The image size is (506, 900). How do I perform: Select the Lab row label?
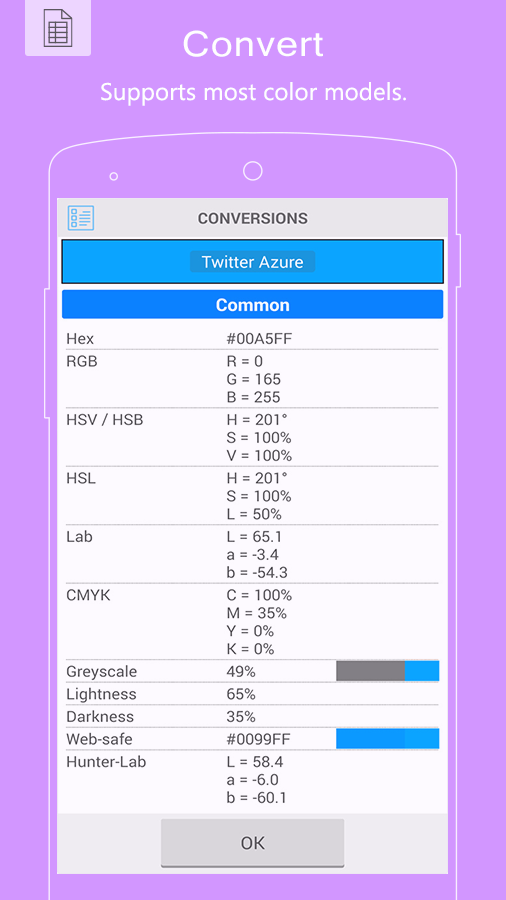tap(79, 537)
